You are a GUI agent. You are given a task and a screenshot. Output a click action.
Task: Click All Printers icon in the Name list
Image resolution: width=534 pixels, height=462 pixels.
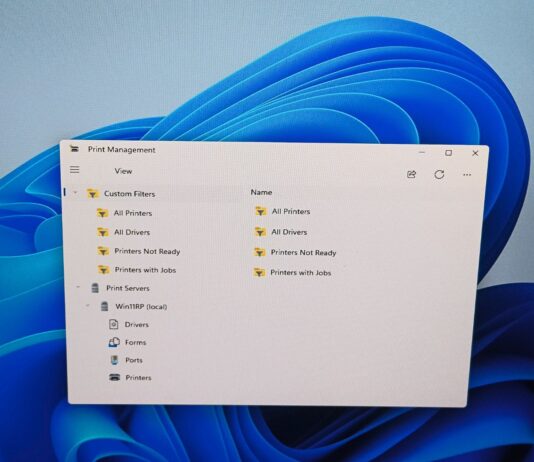[x=261, y=211]
